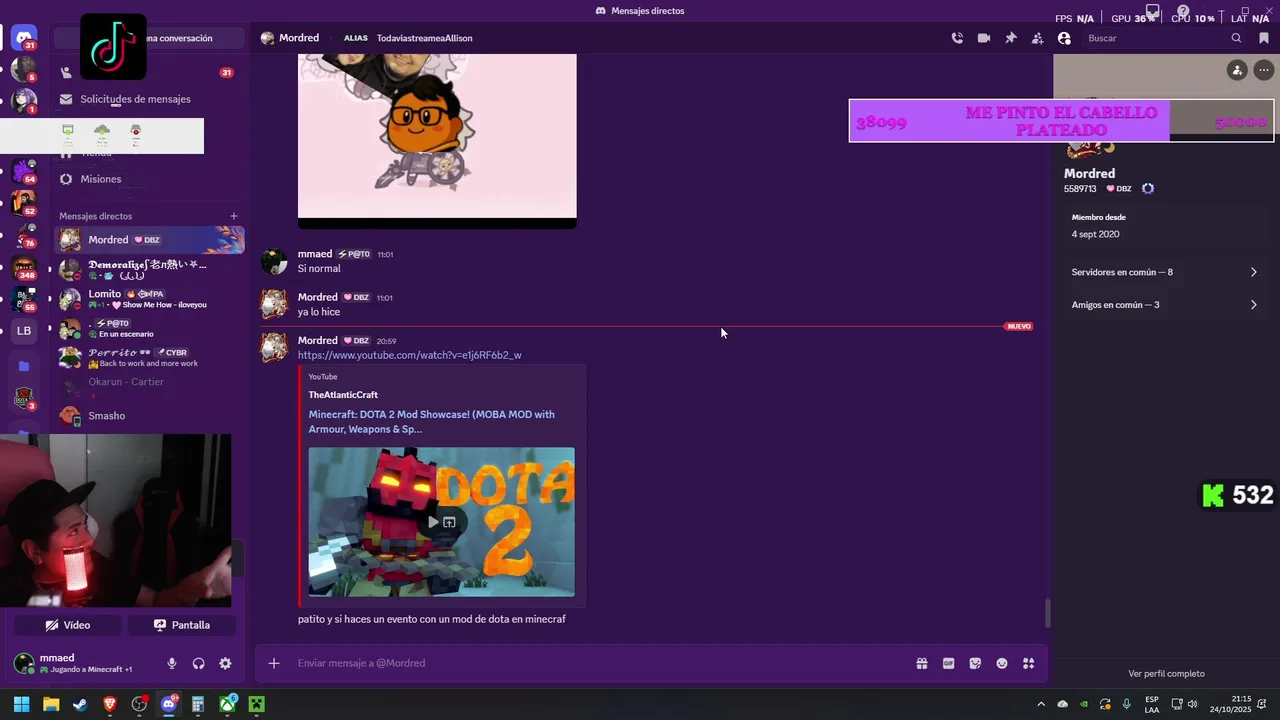Open the emoji picker

[x=1002, y=663]
